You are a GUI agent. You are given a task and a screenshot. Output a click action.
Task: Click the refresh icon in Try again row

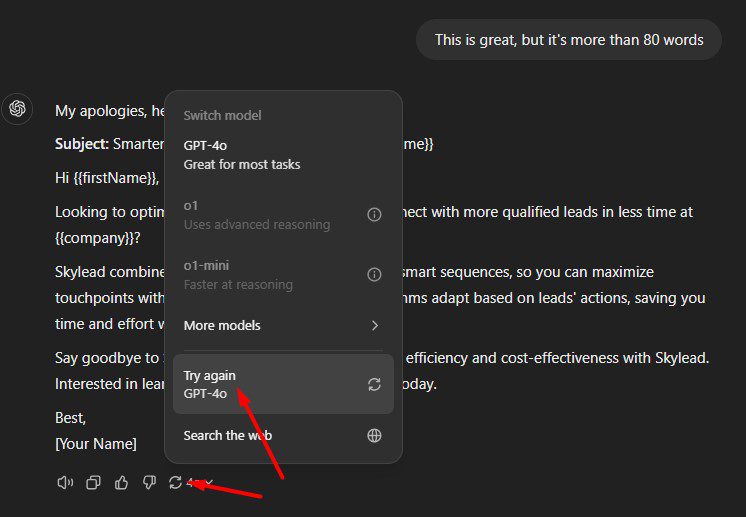(374, 384)
